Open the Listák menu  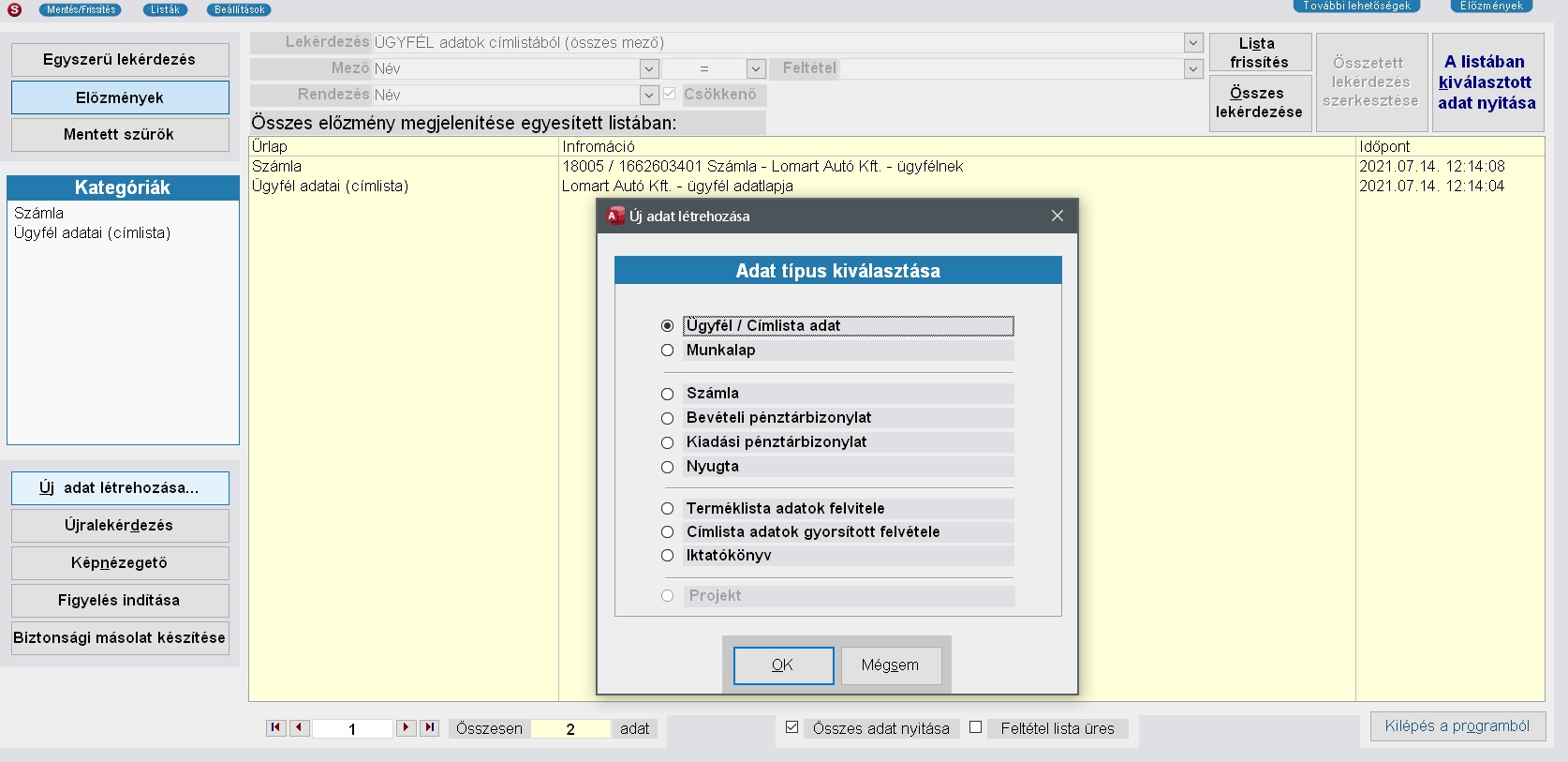pos(165,9)
